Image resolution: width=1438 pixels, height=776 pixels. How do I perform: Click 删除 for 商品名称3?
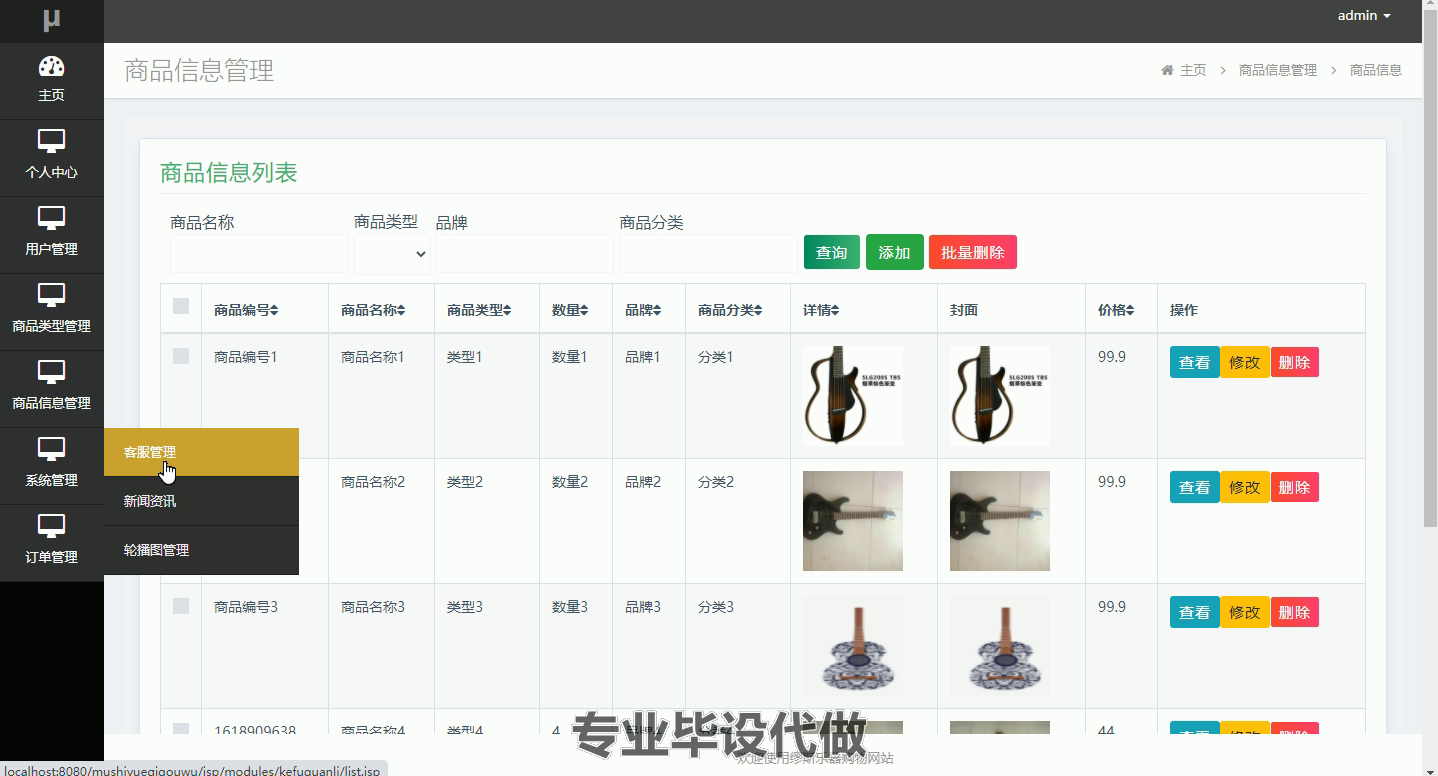(1295, 612)
